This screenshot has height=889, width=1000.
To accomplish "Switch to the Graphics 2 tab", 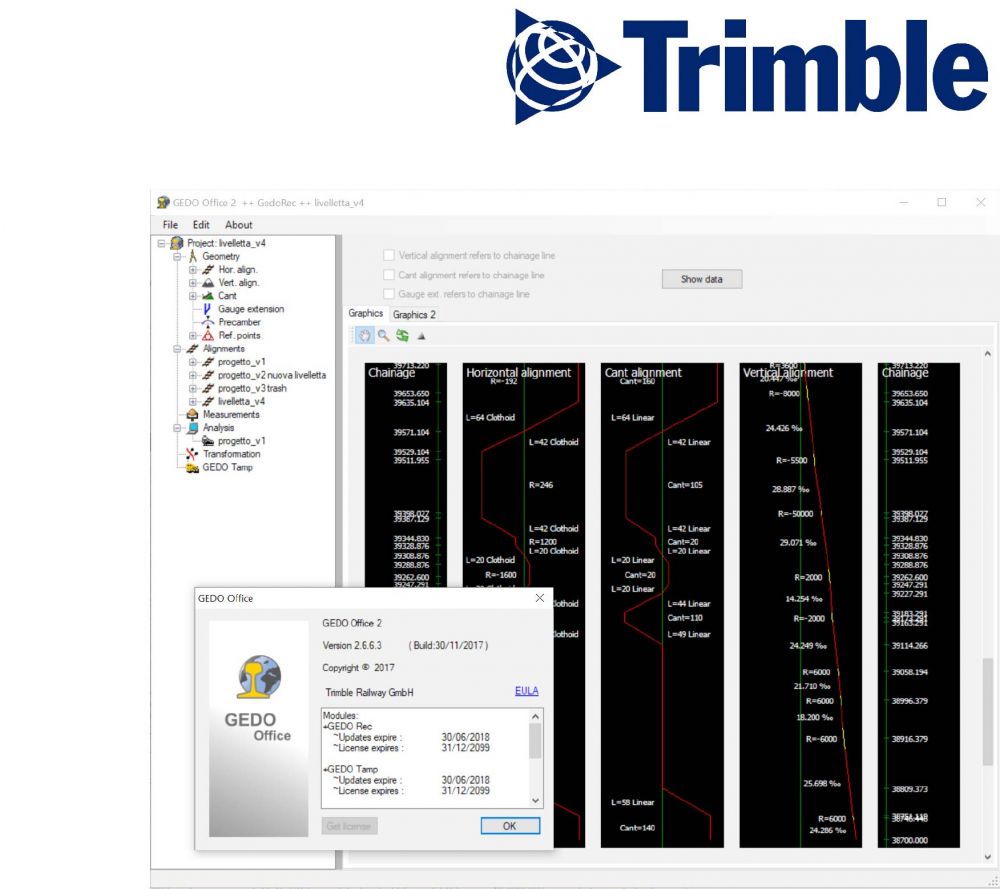I will point(414,314).
